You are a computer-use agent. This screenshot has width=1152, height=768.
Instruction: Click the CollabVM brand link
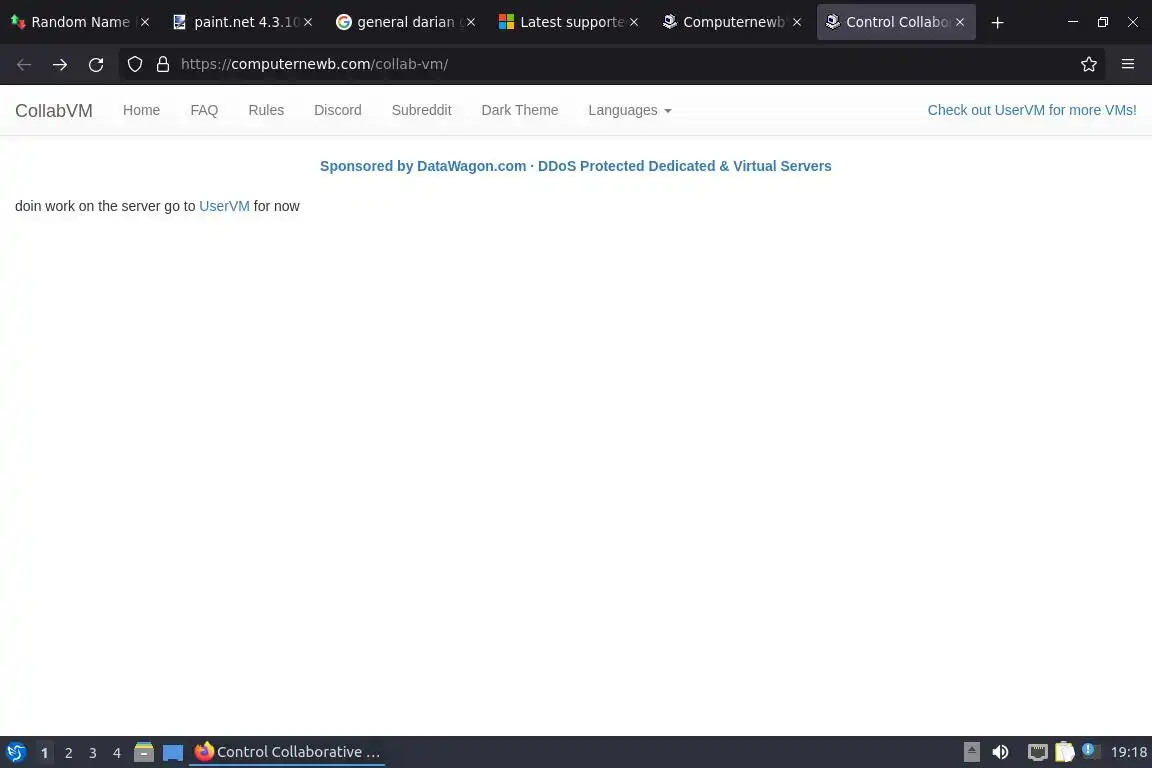click(x=54, y=111)
